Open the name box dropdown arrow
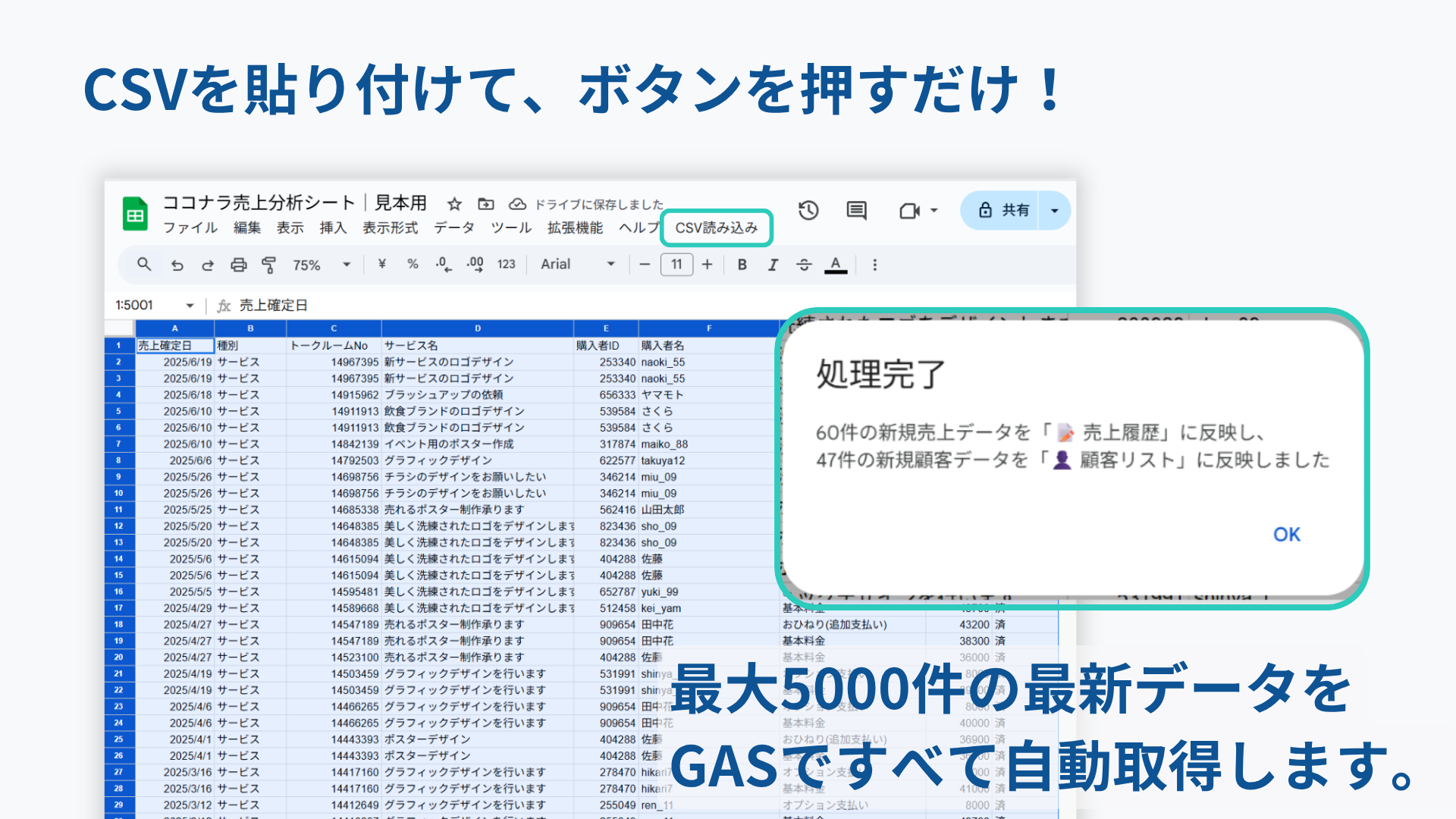1456x819 pixels. (190, 305)
